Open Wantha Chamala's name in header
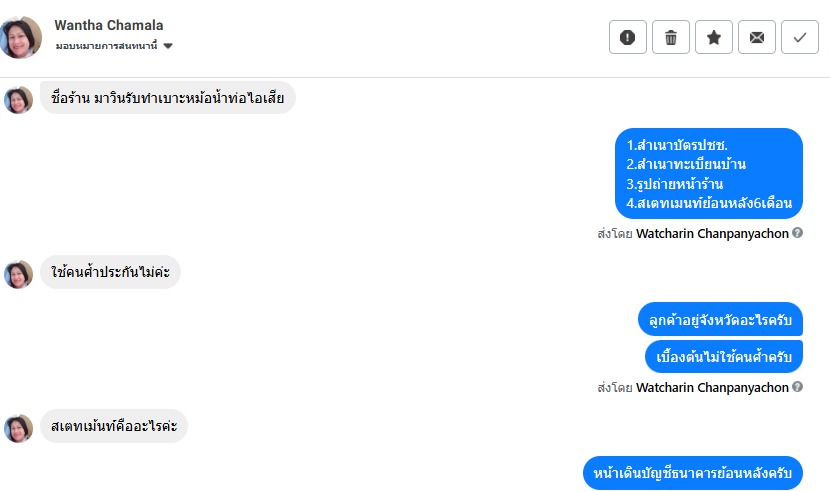 click(109, 24)
